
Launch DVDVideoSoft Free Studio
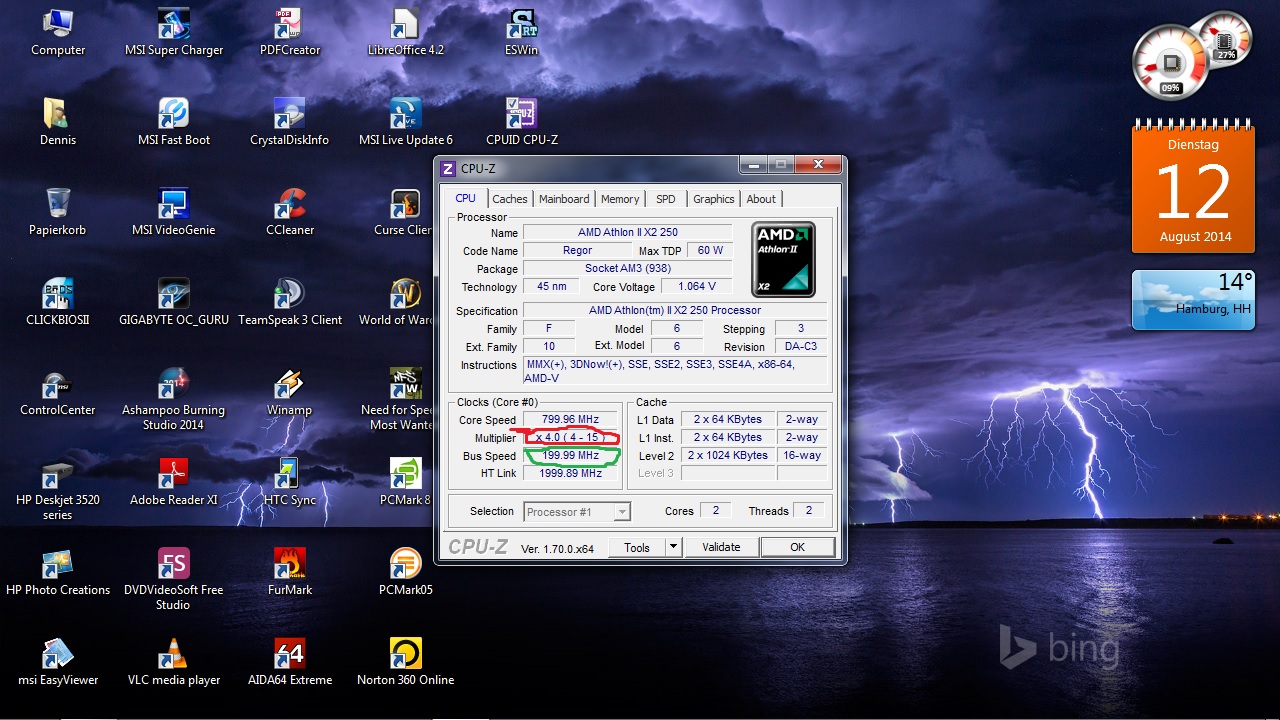pos(174,578)
